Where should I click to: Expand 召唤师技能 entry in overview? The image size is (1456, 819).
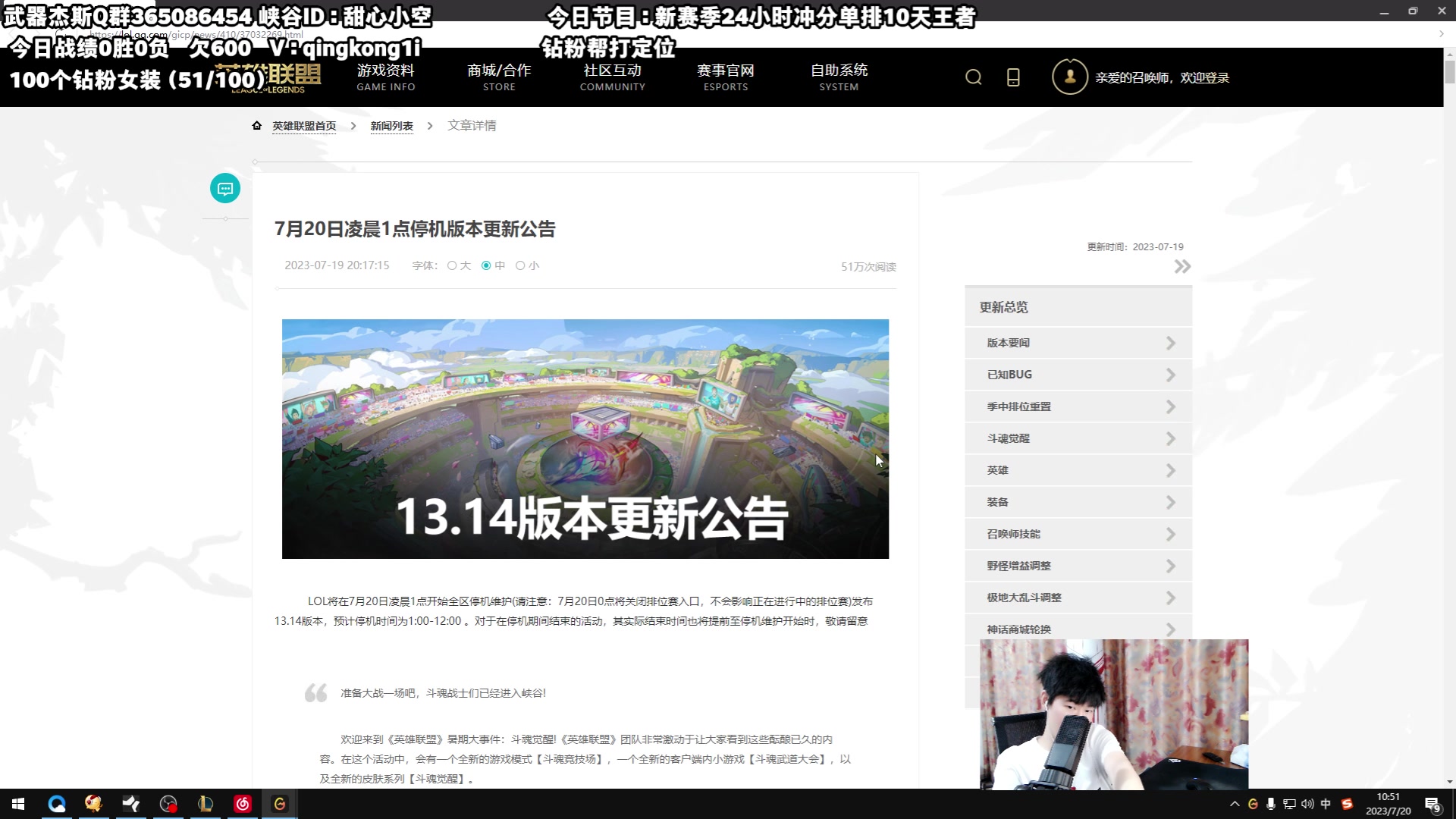1078,535
